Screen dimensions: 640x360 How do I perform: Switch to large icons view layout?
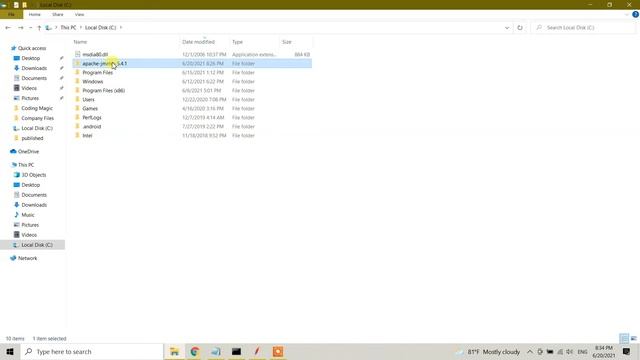pos(634,338)
